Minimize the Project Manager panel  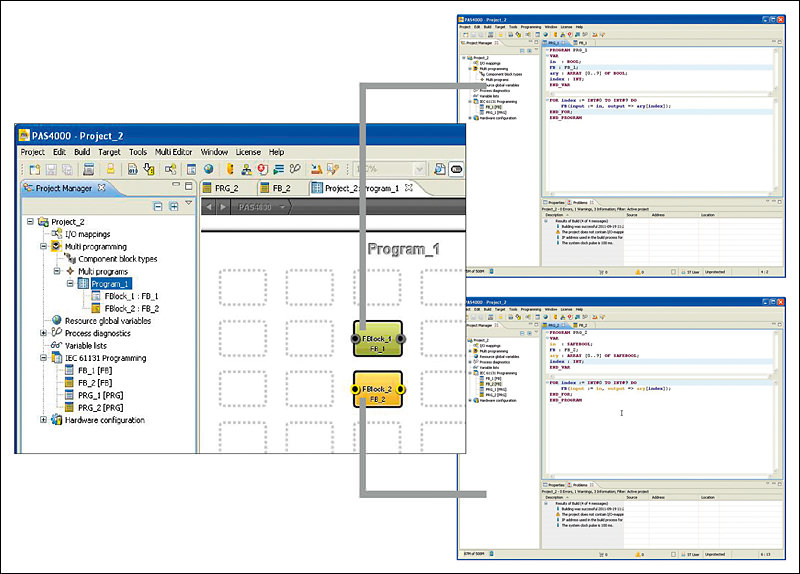point(176,184)
